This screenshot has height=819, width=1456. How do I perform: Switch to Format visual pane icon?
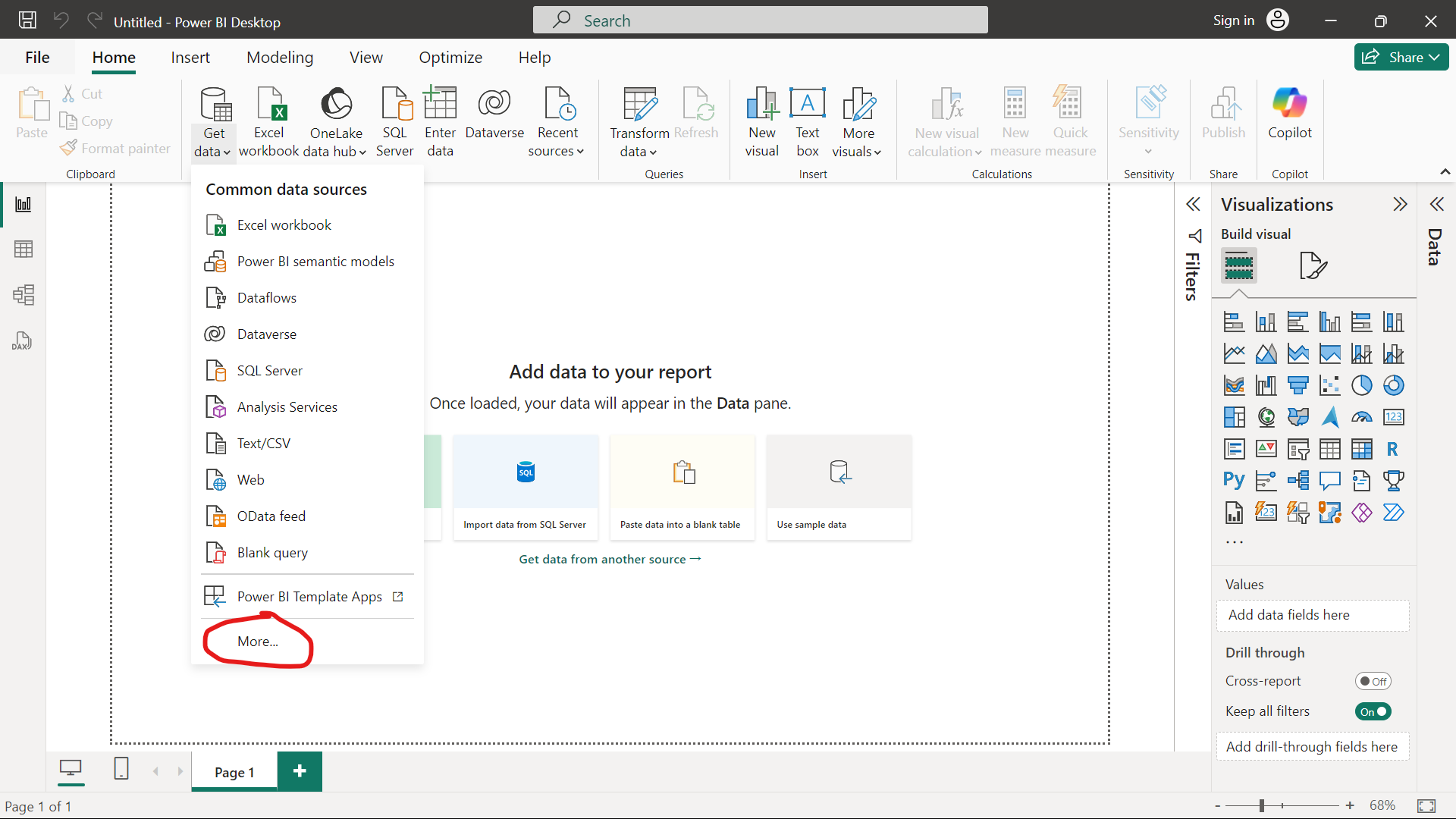[x=1313, y=265]
